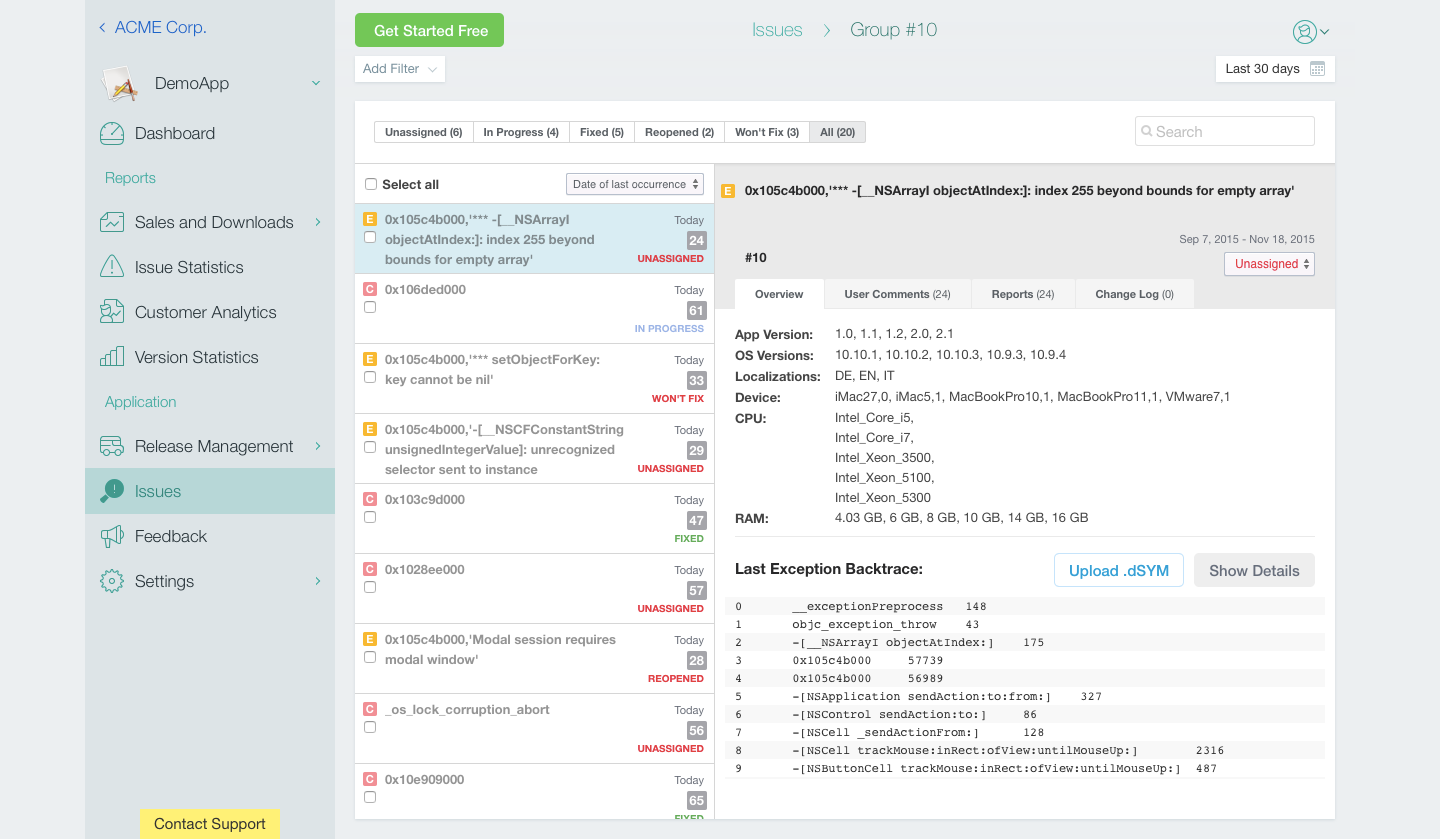Viewport: 1440px width, 839px height.
Task: Click the Sales and Downloads chart icon
Action: (x=112, y=222)
